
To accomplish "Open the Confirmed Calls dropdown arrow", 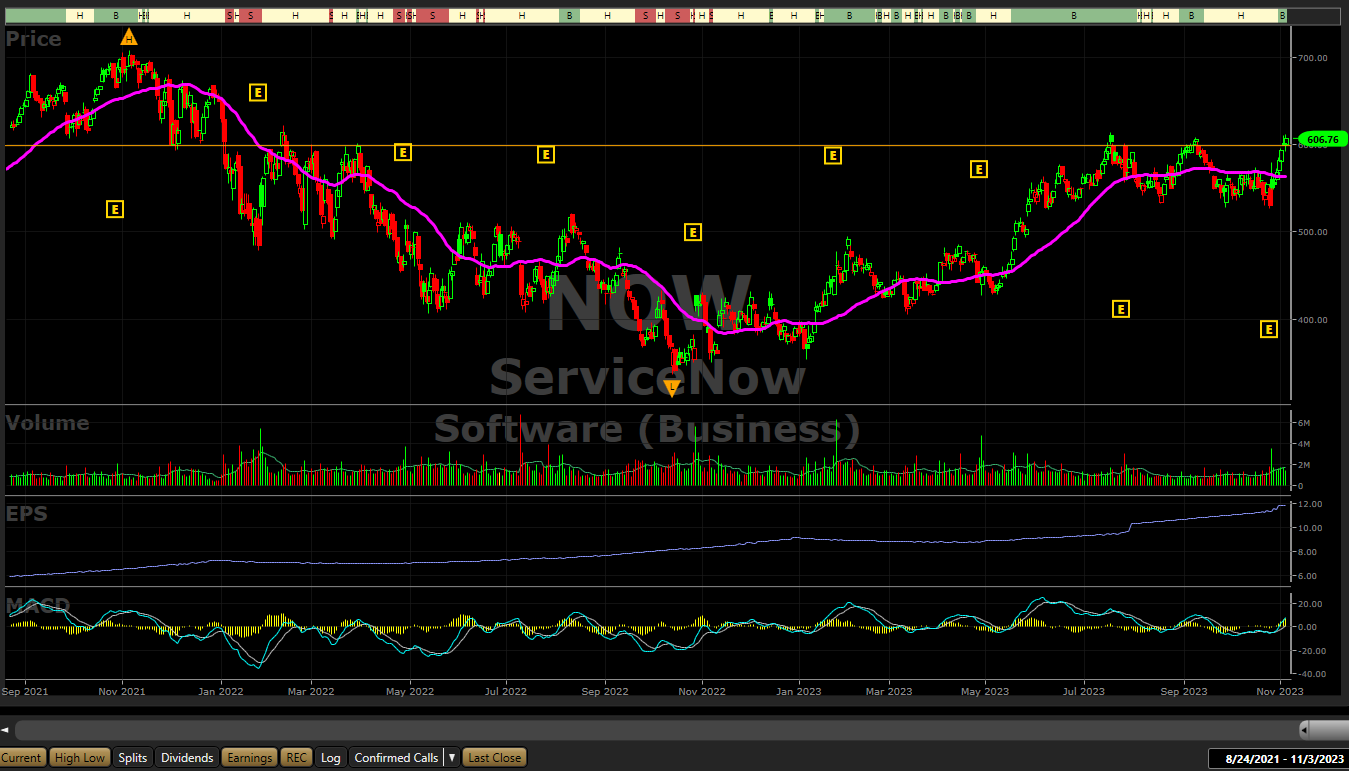I will pos(452,758).
